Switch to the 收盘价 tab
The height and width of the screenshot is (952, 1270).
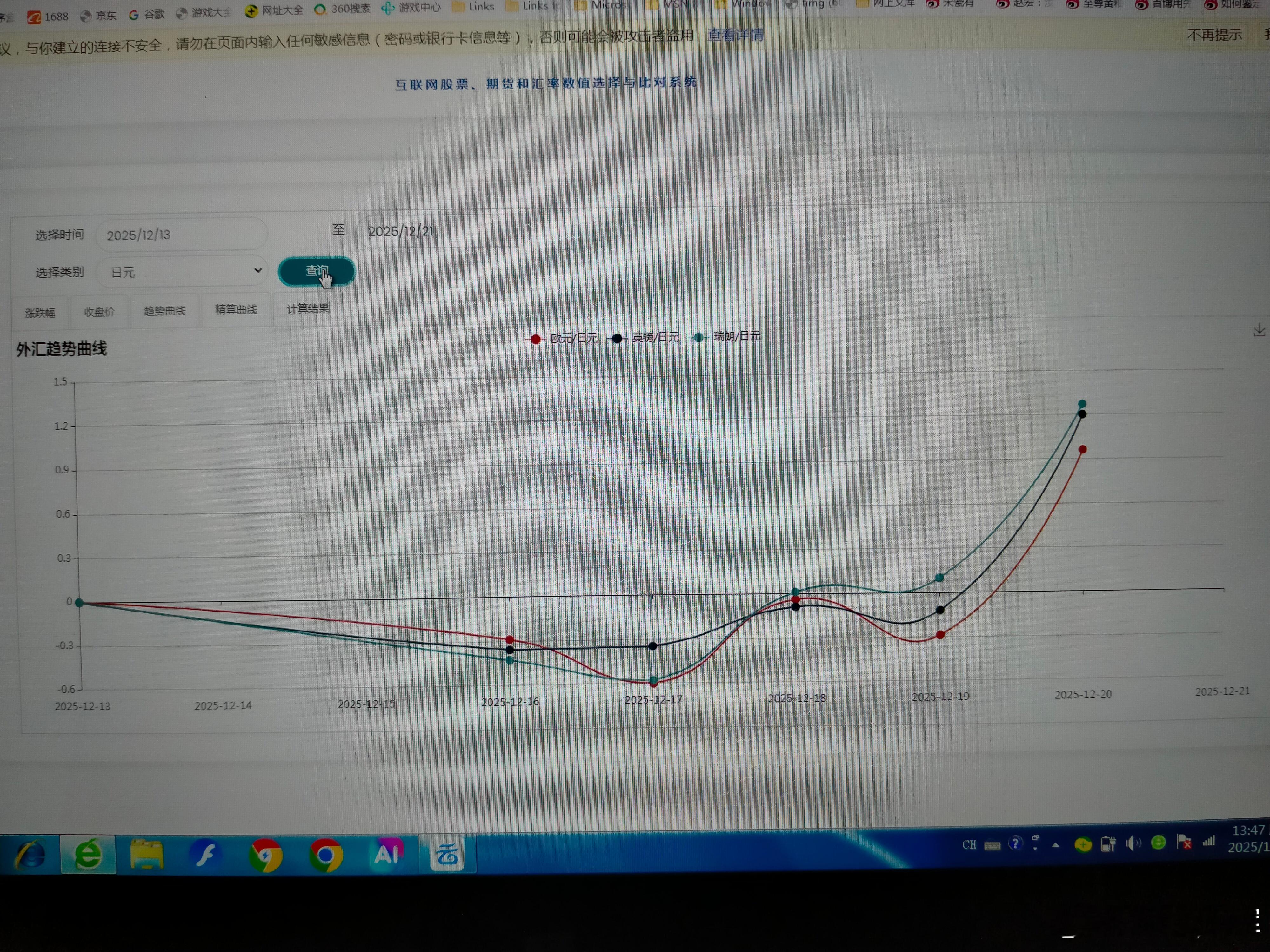[99, 312]
